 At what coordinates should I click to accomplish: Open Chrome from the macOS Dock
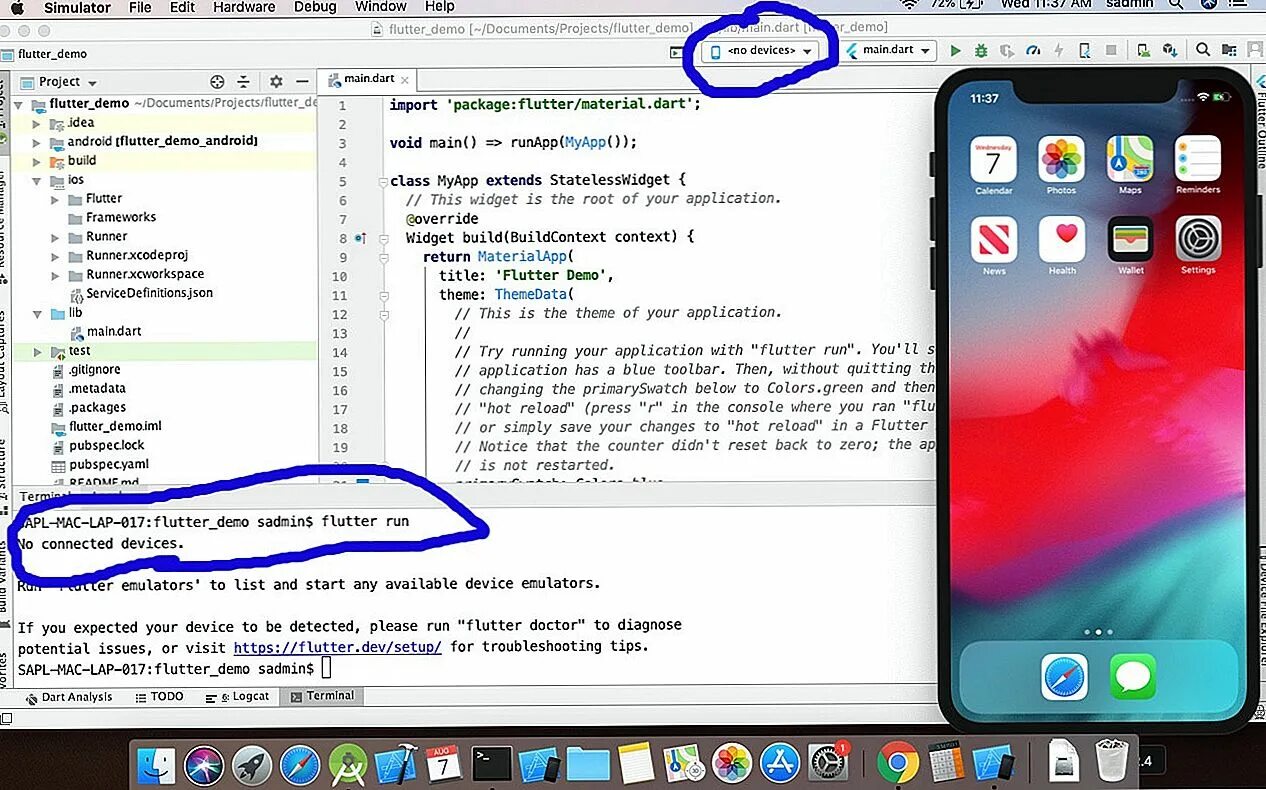pos(897,765)
